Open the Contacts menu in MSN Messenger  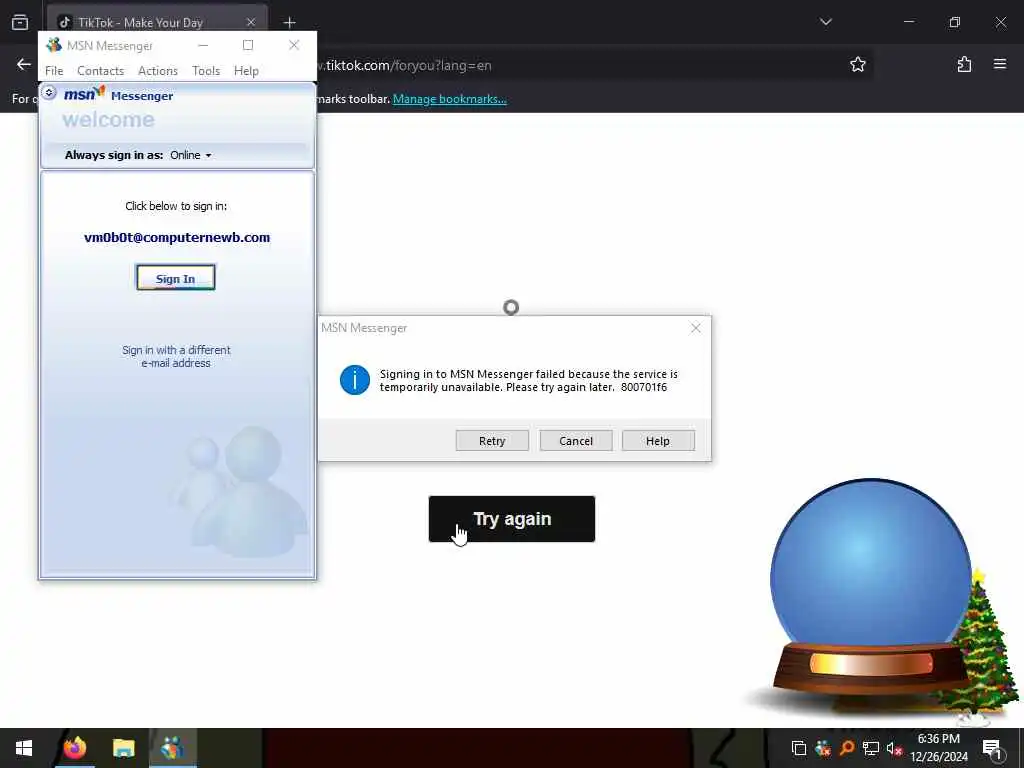coord(101,71)
